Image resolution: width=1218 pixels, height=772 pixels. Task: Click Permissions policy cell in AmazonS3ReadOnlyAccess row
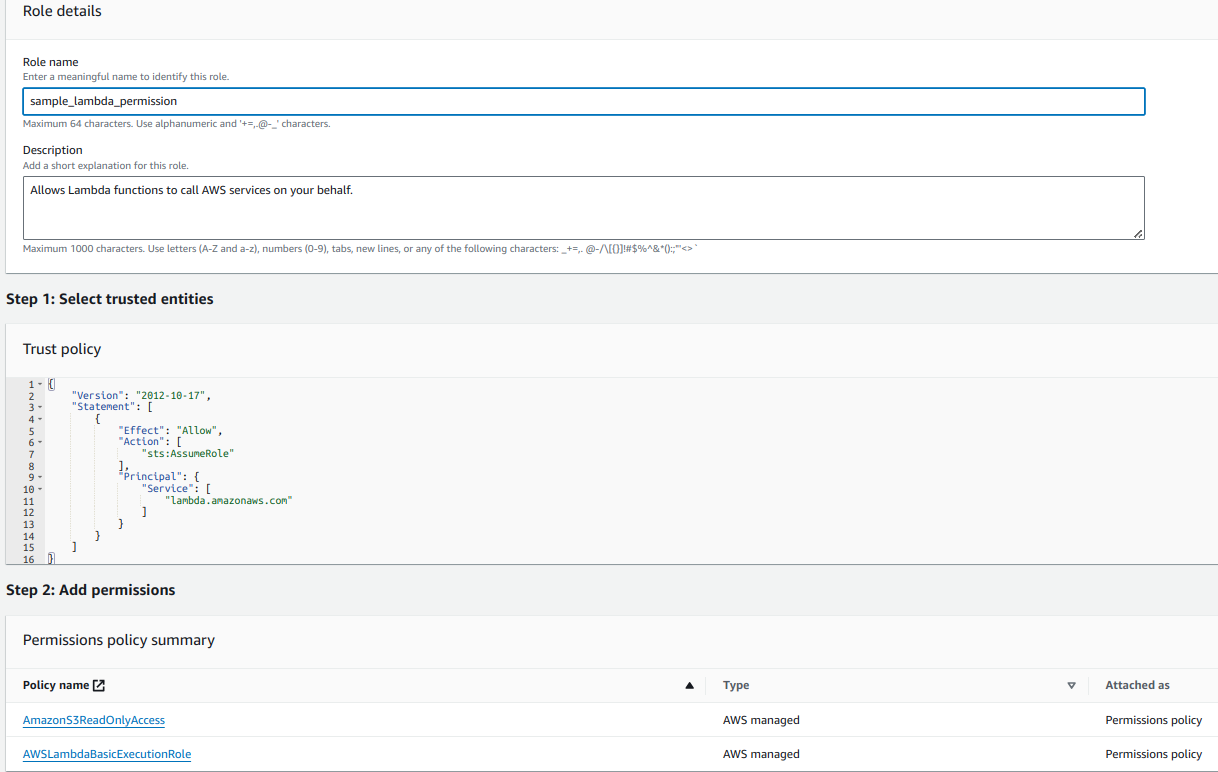(x=1154, y=720)
